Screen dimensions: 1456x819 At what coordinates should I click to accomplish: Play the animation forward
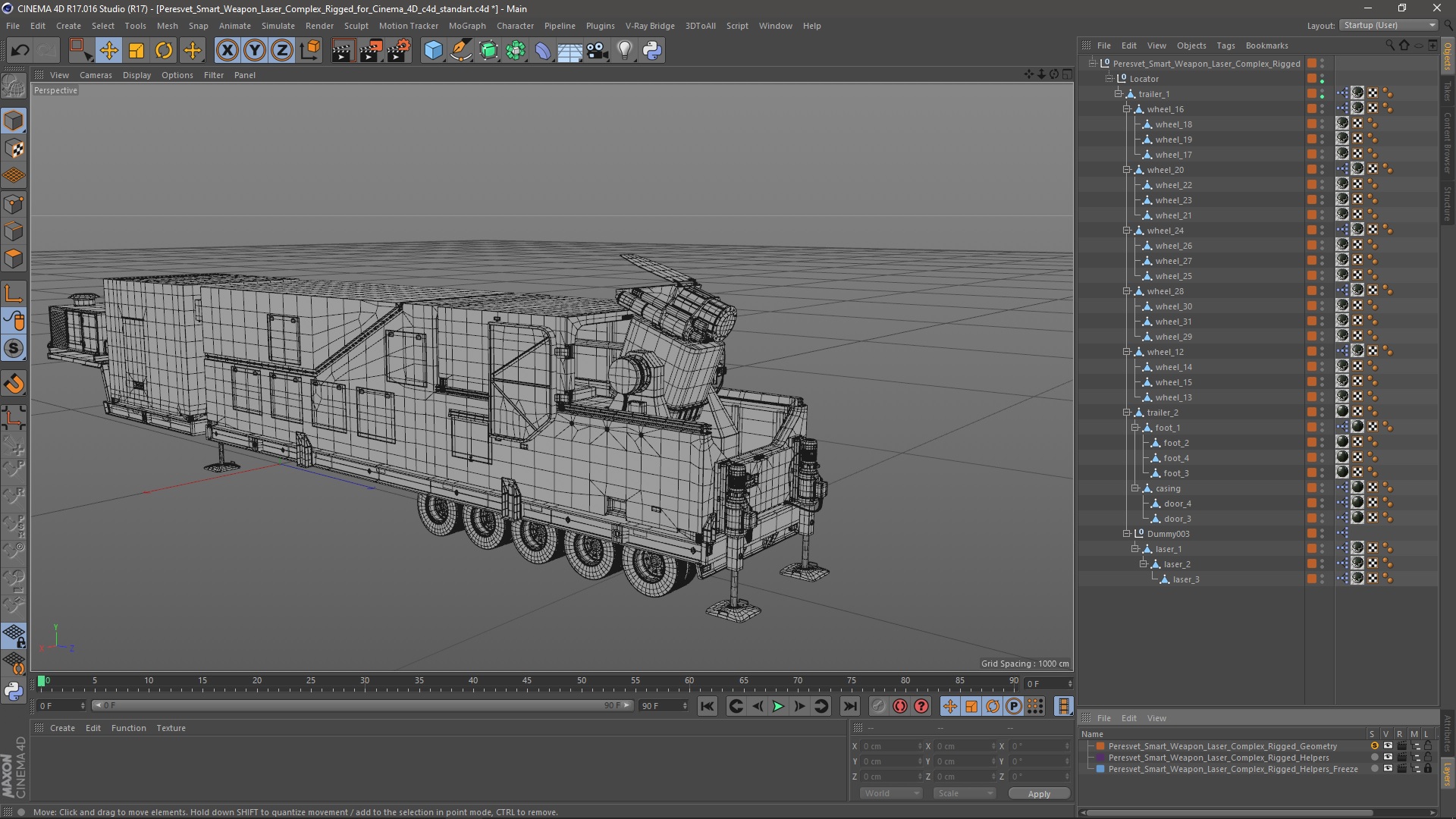pyautogui.click(x=778, y=706)
